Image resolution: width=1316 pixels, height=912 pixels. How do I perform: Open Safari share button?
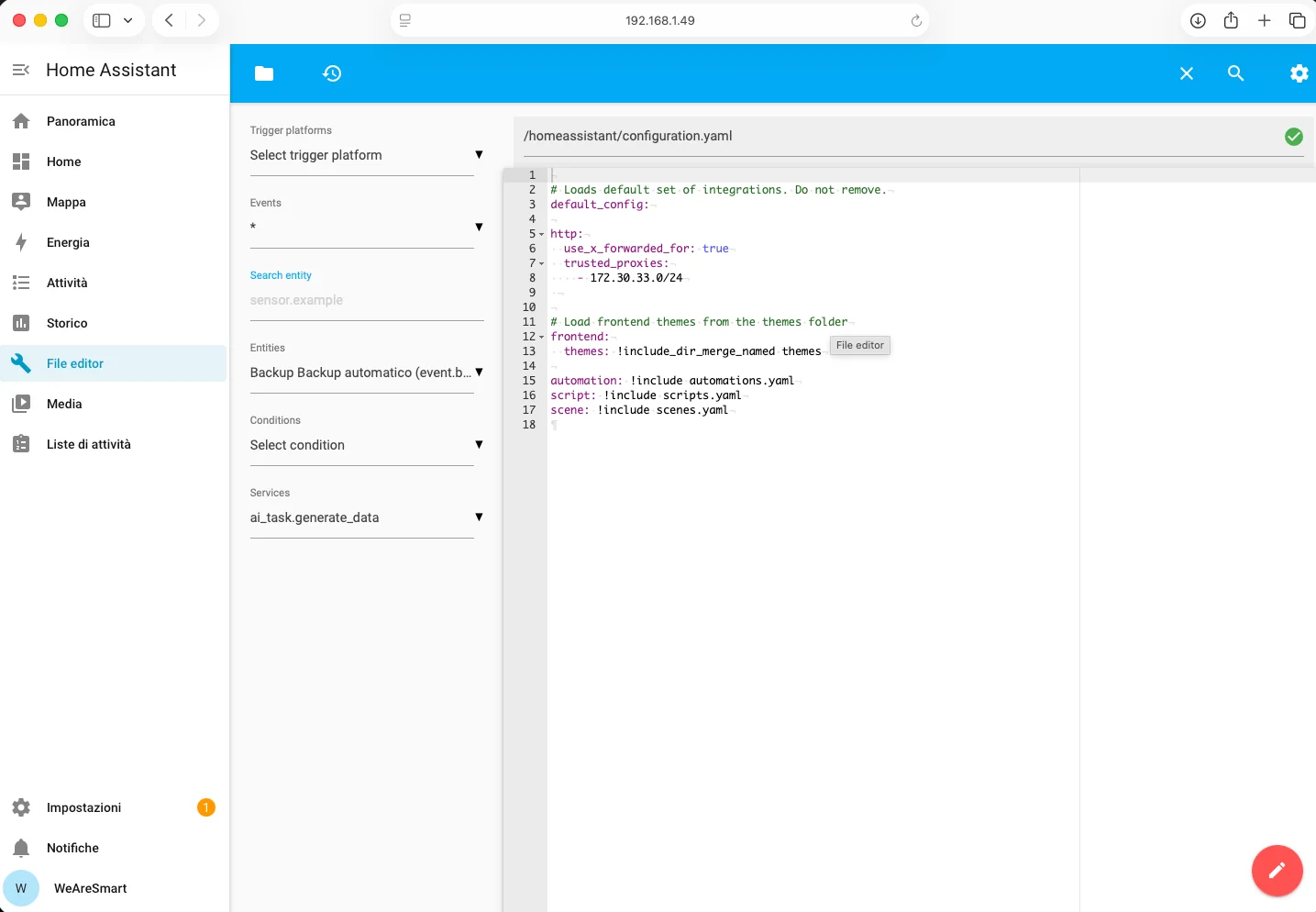point(1231,20)
